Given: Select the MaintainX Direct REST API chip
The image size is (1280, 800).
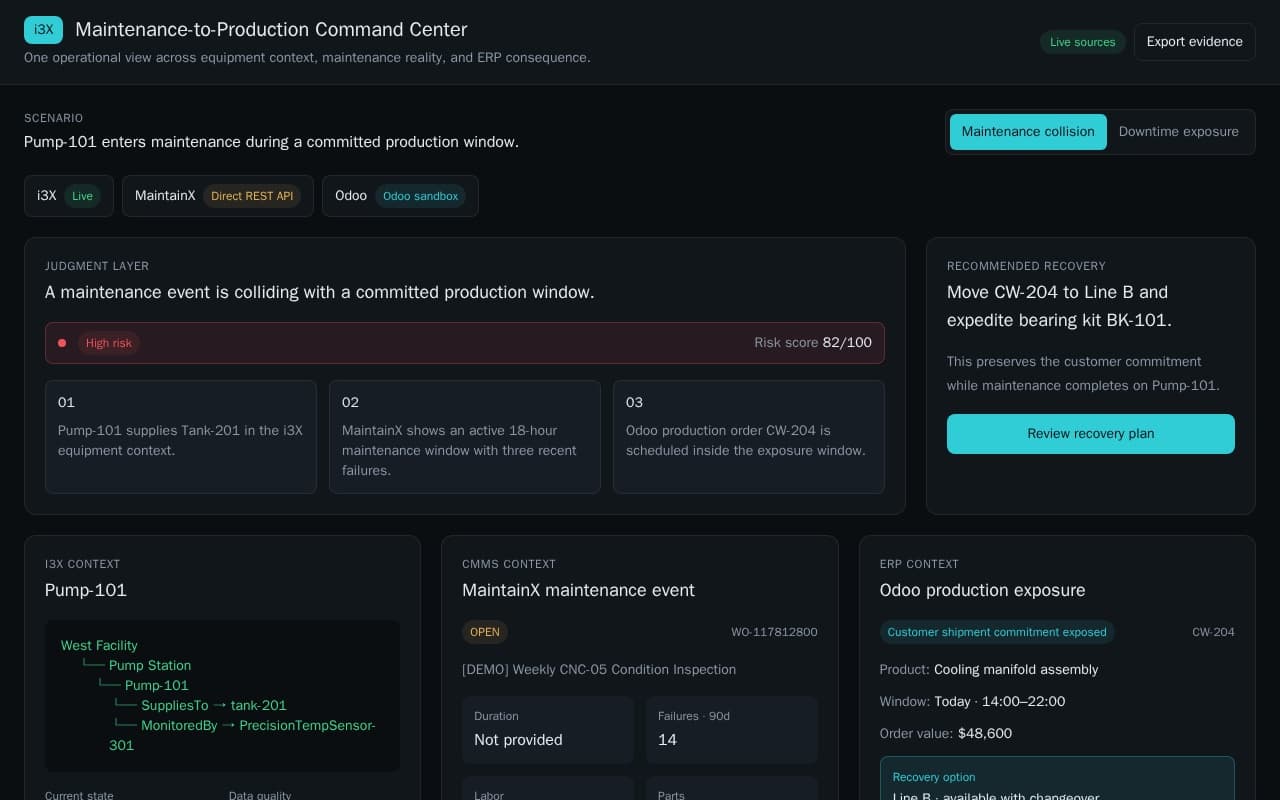Looking at the screenshot, I should tap(218, 196).
